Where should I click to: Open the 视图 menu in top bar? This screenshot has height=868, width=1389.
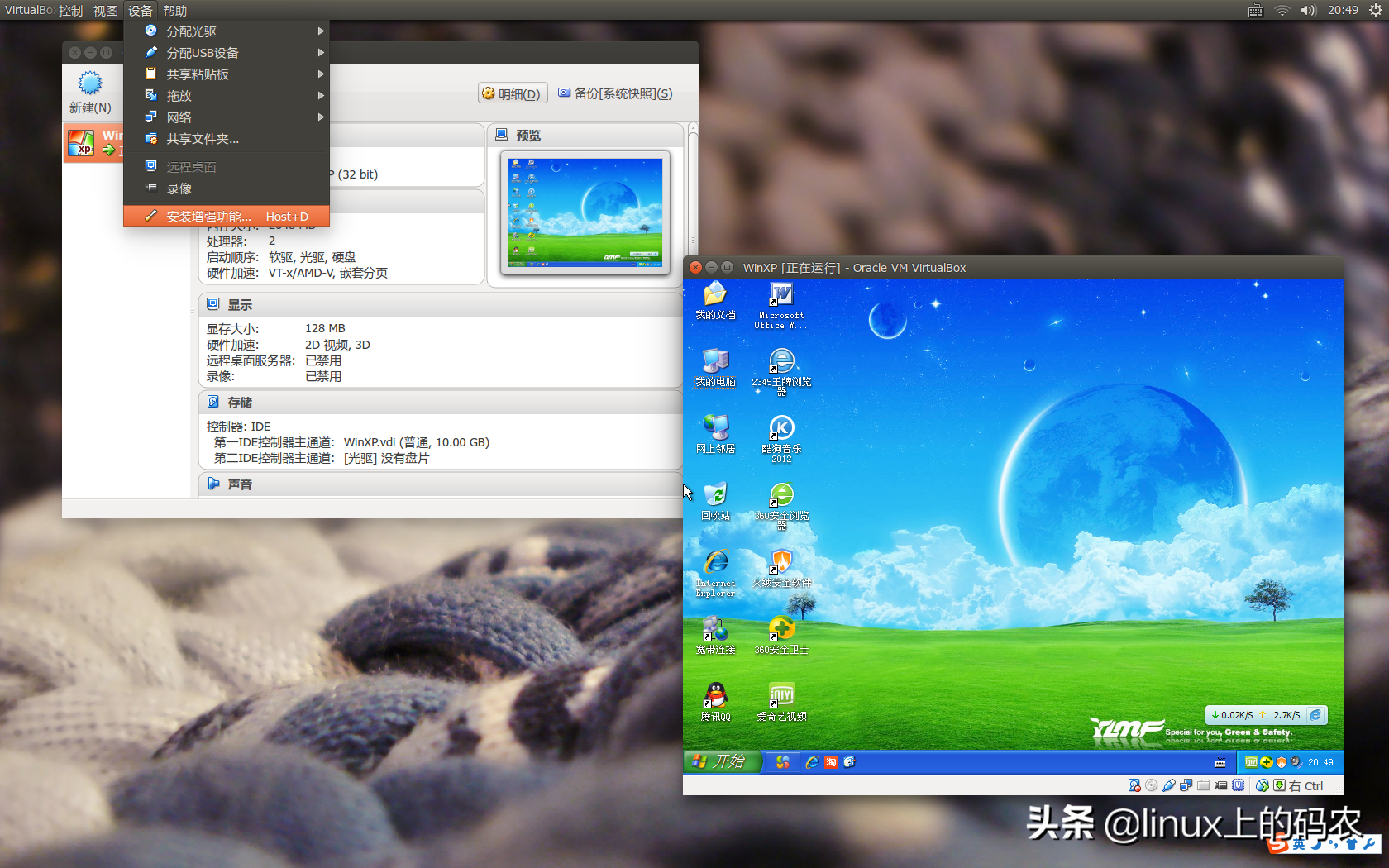pos(105,10)
